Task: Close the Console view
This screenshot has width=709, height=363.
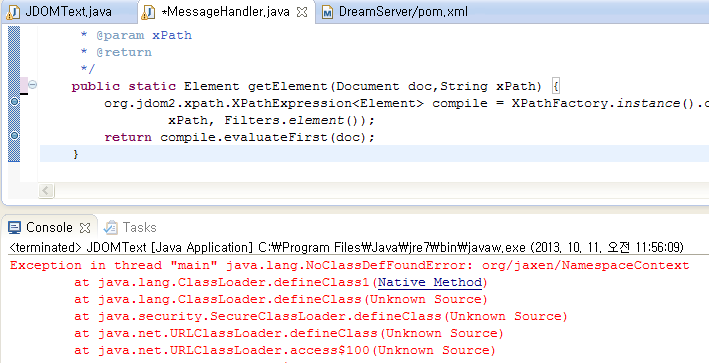Action: (85, 228)
